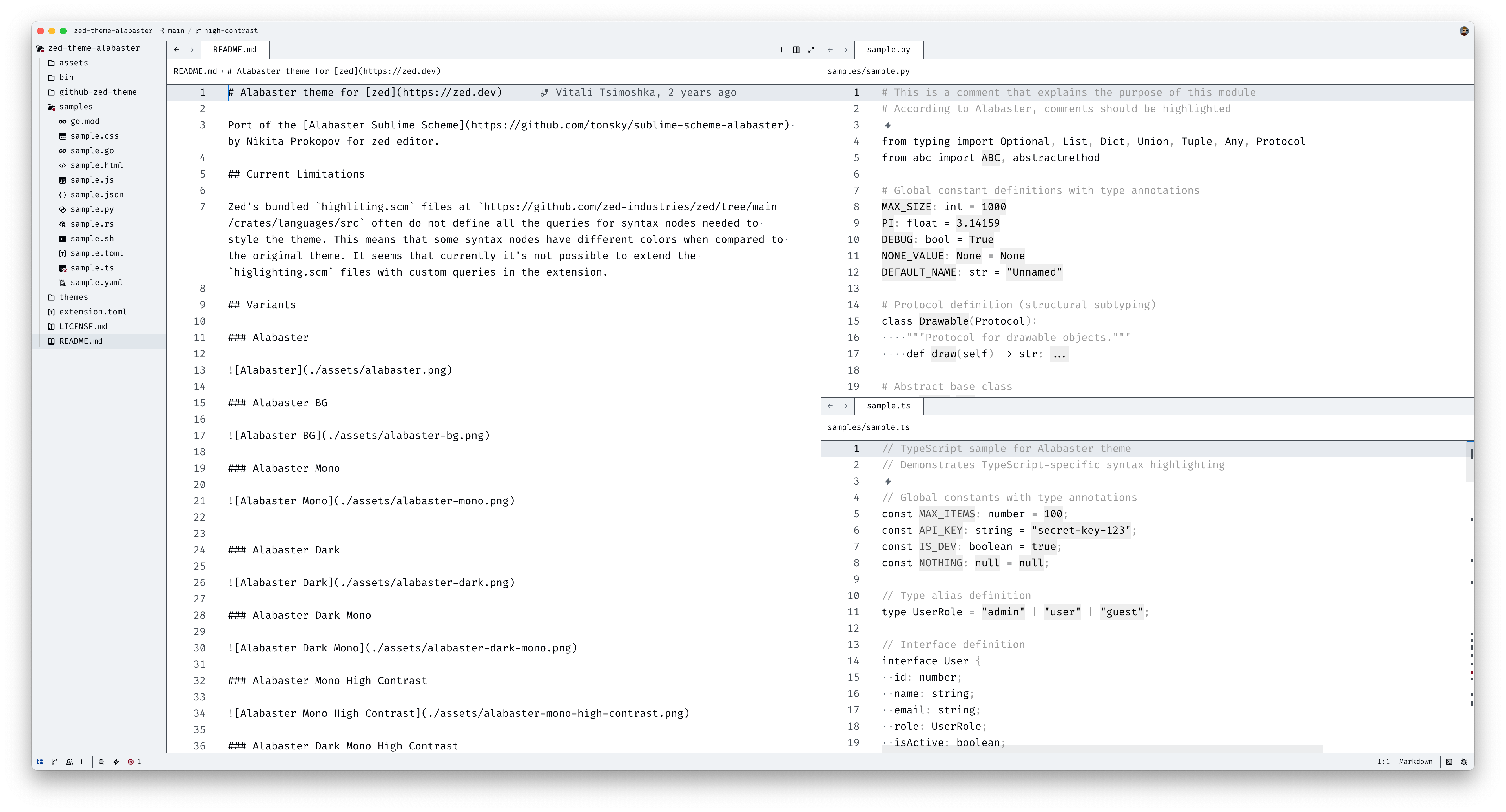Click the lightning bolt icon in status bar
This screenshot has width=1506, height=812.
coord(116,762)
